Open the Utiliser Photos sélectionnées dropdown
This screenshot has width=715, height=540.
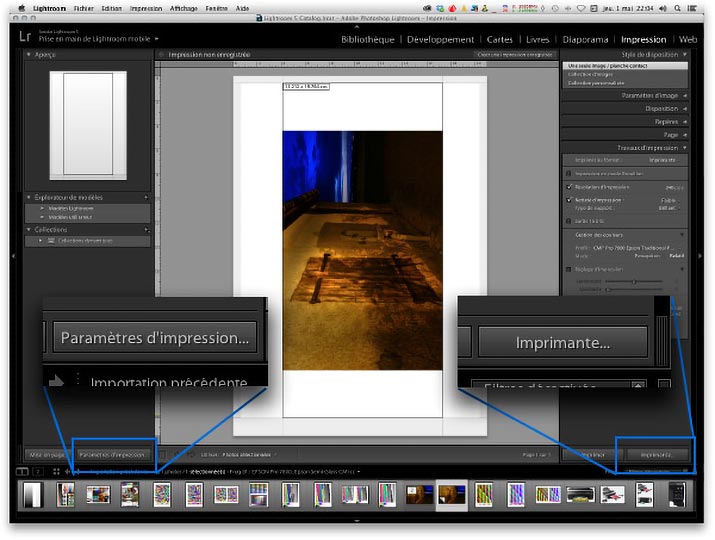[x=249, y=455]
